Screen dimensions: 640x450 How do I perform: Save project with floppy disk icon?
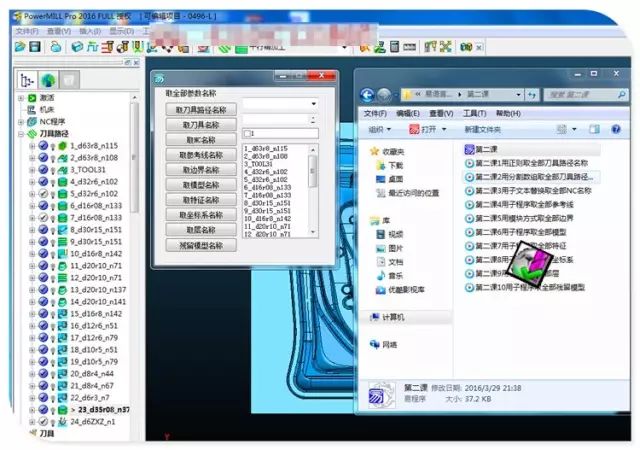click(35, 47)
